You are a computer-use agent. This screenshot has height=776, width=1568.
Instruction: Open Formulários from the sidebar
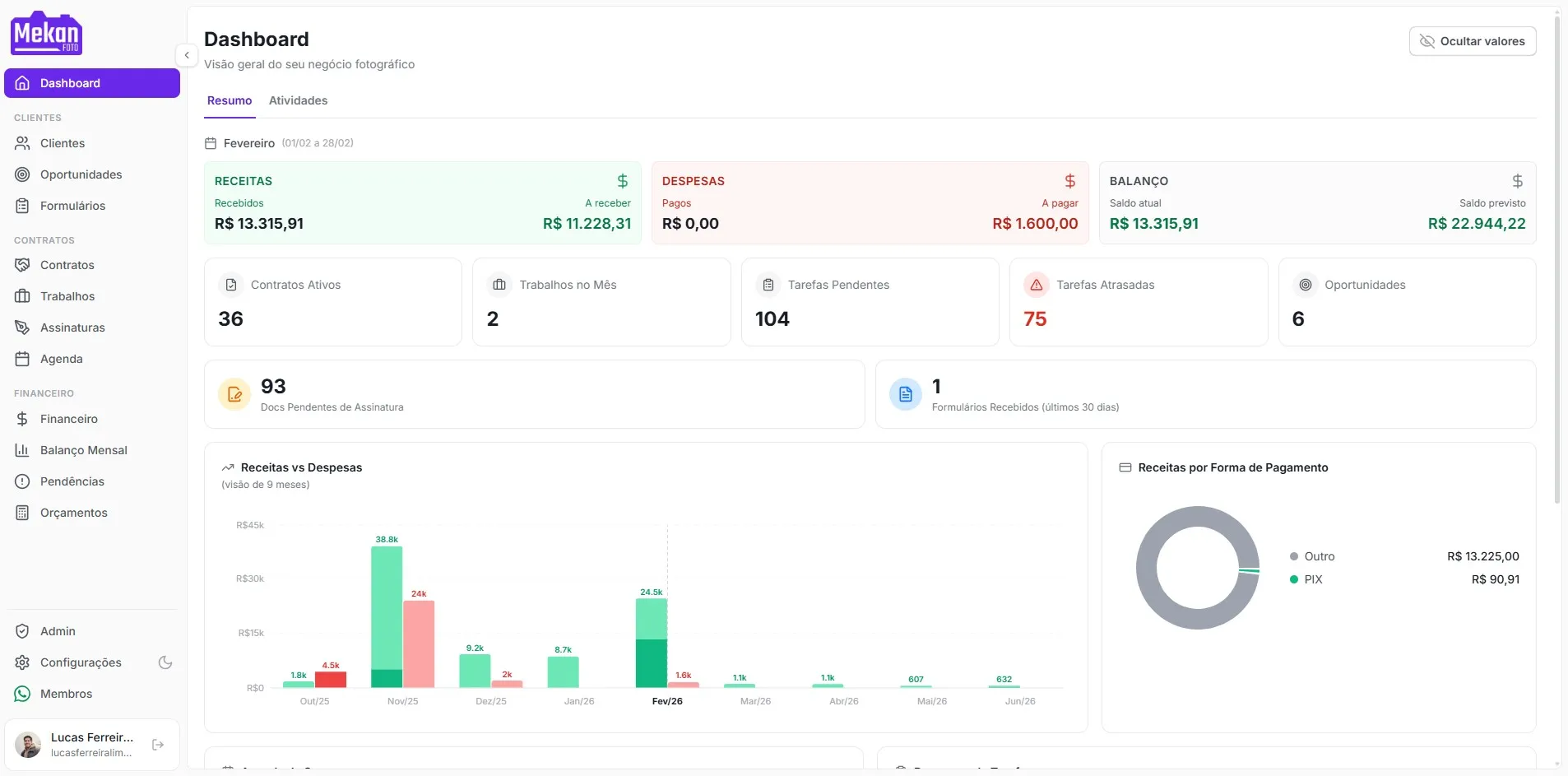tap(72, 205)
